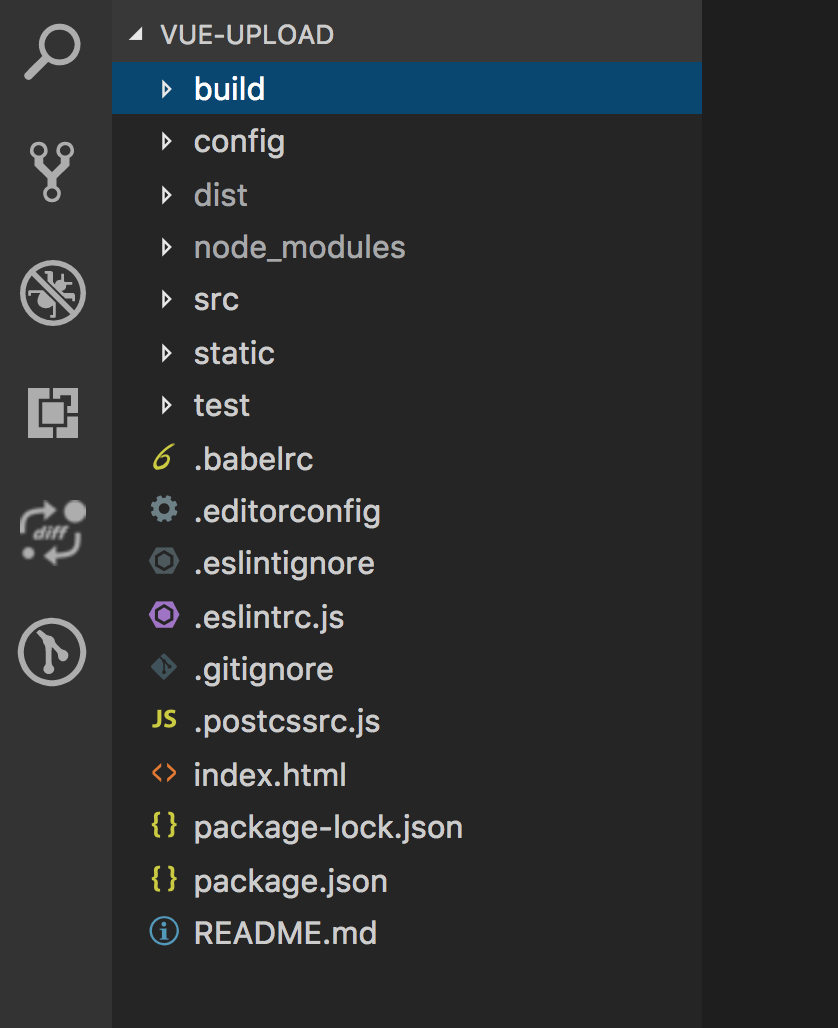Expand the node_modules folder arrow
The image size is (838, 1028).
point(167,247)
